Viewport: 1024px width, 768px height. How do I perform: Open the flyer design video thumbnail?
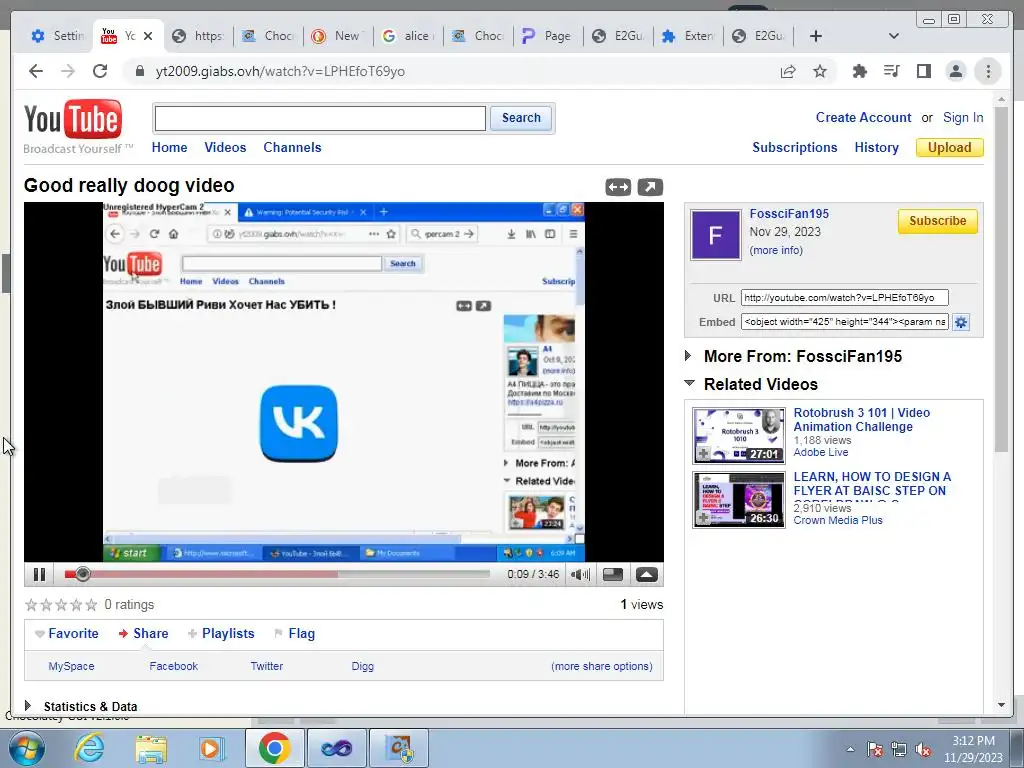click(739, 500)
